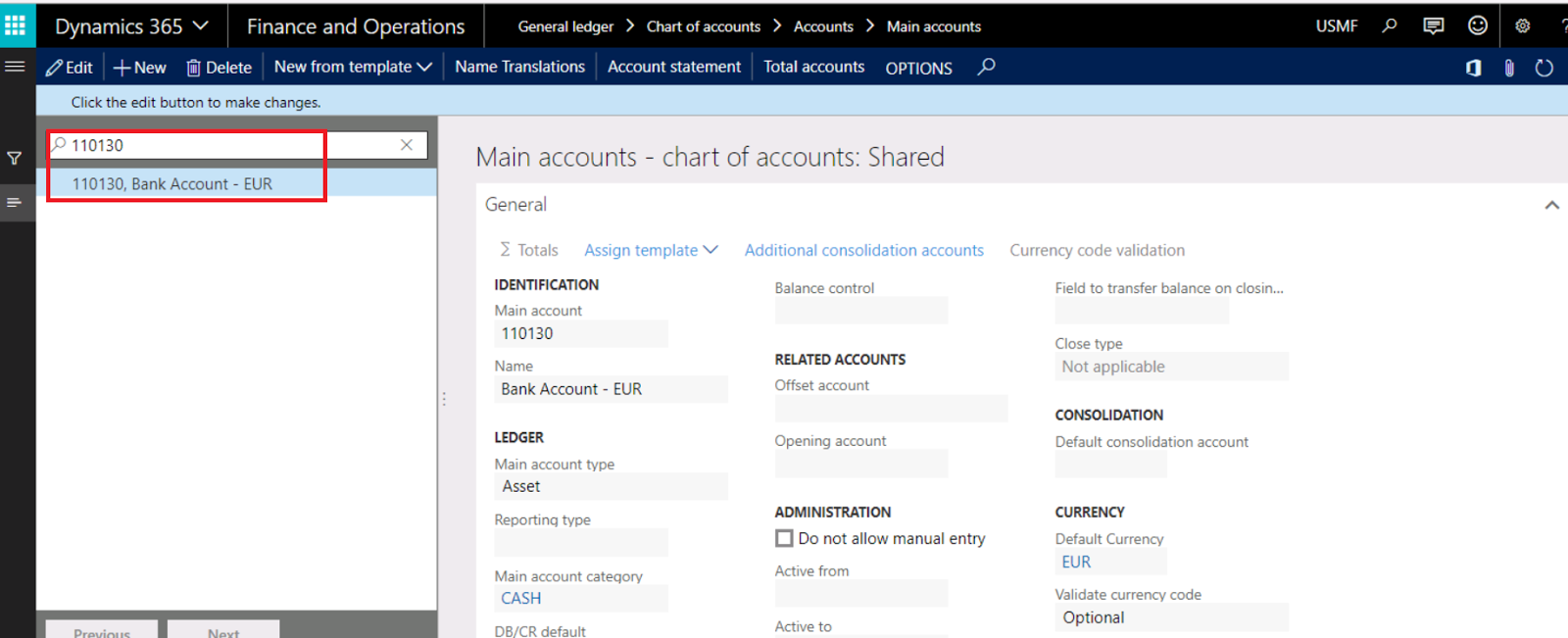This screenshot has width=1568, height=638.
Task: Open Total accounts menu item
Action: 813,67
